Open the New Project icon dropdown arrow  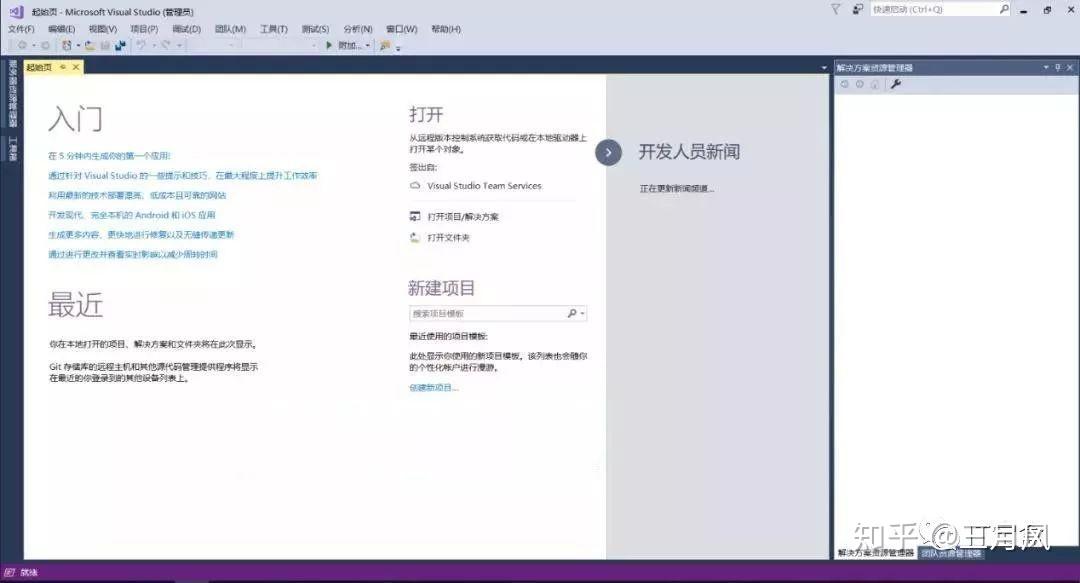[78, 45]
